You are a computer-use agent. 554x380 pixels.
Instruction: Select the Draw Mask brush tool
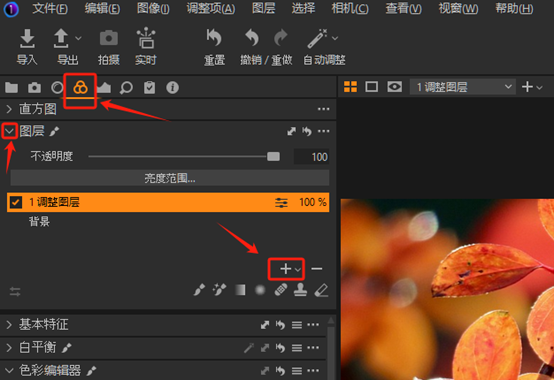[199, 290]
